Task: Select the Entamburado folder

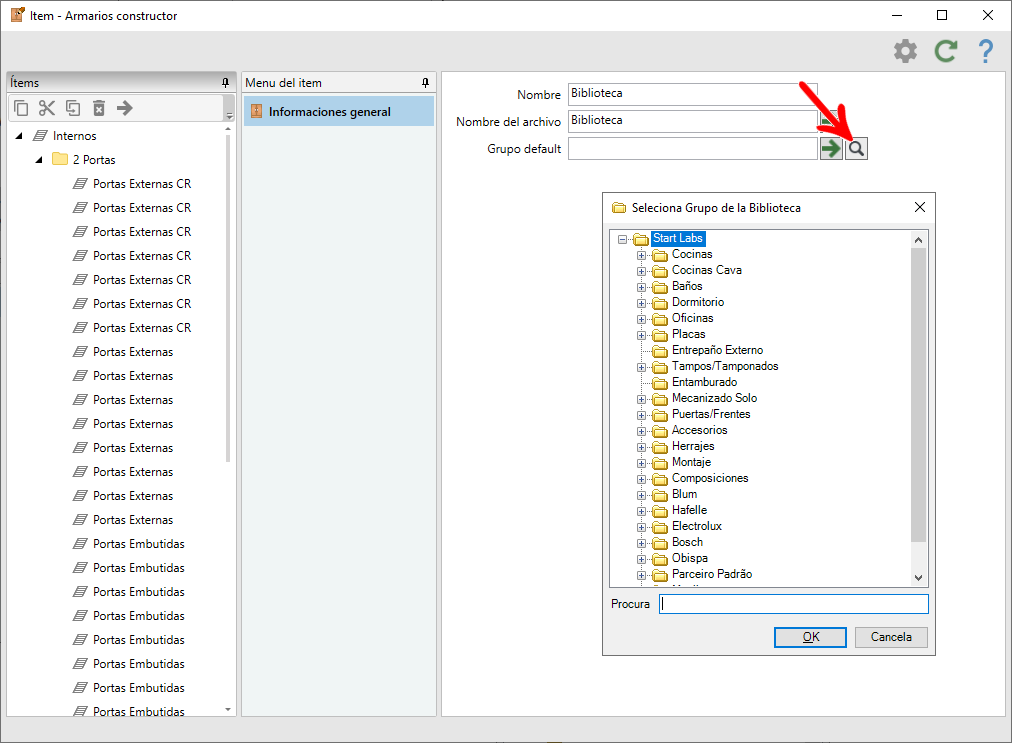Action: click(x=704, y=382)
